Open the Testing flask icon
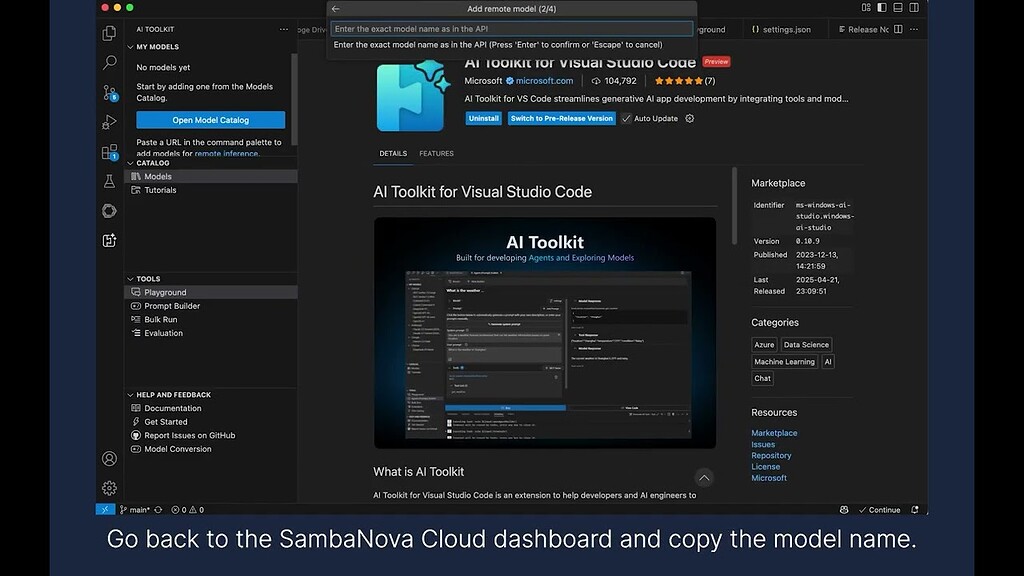The width and height of the screenshot is (1024, 576). pos(108,182)
